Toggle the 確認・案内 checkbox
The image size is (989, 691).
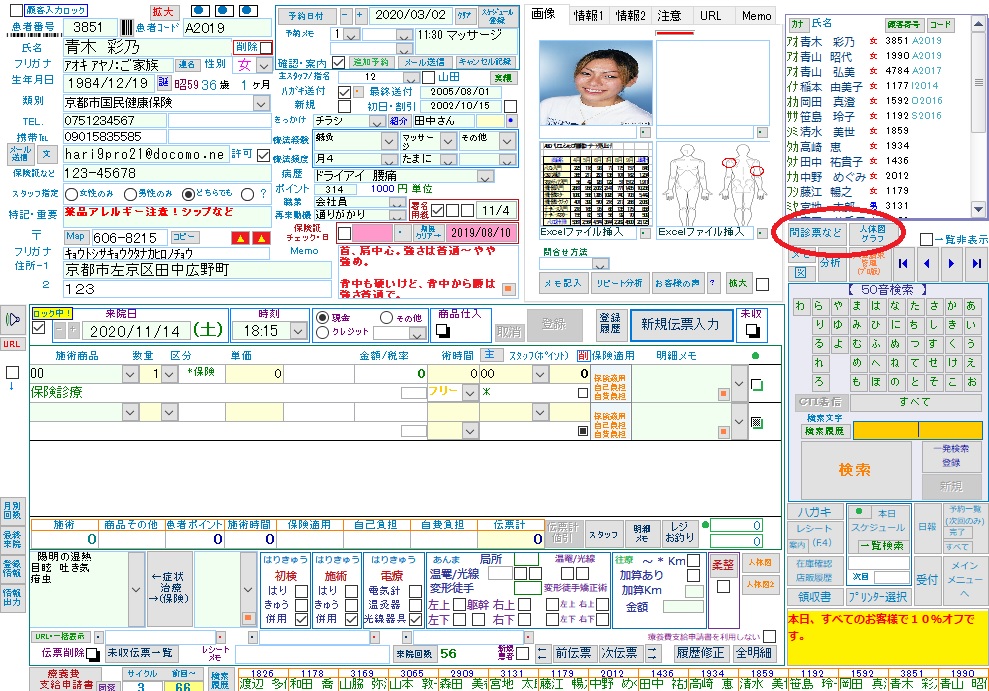click(x=338, y=62)
